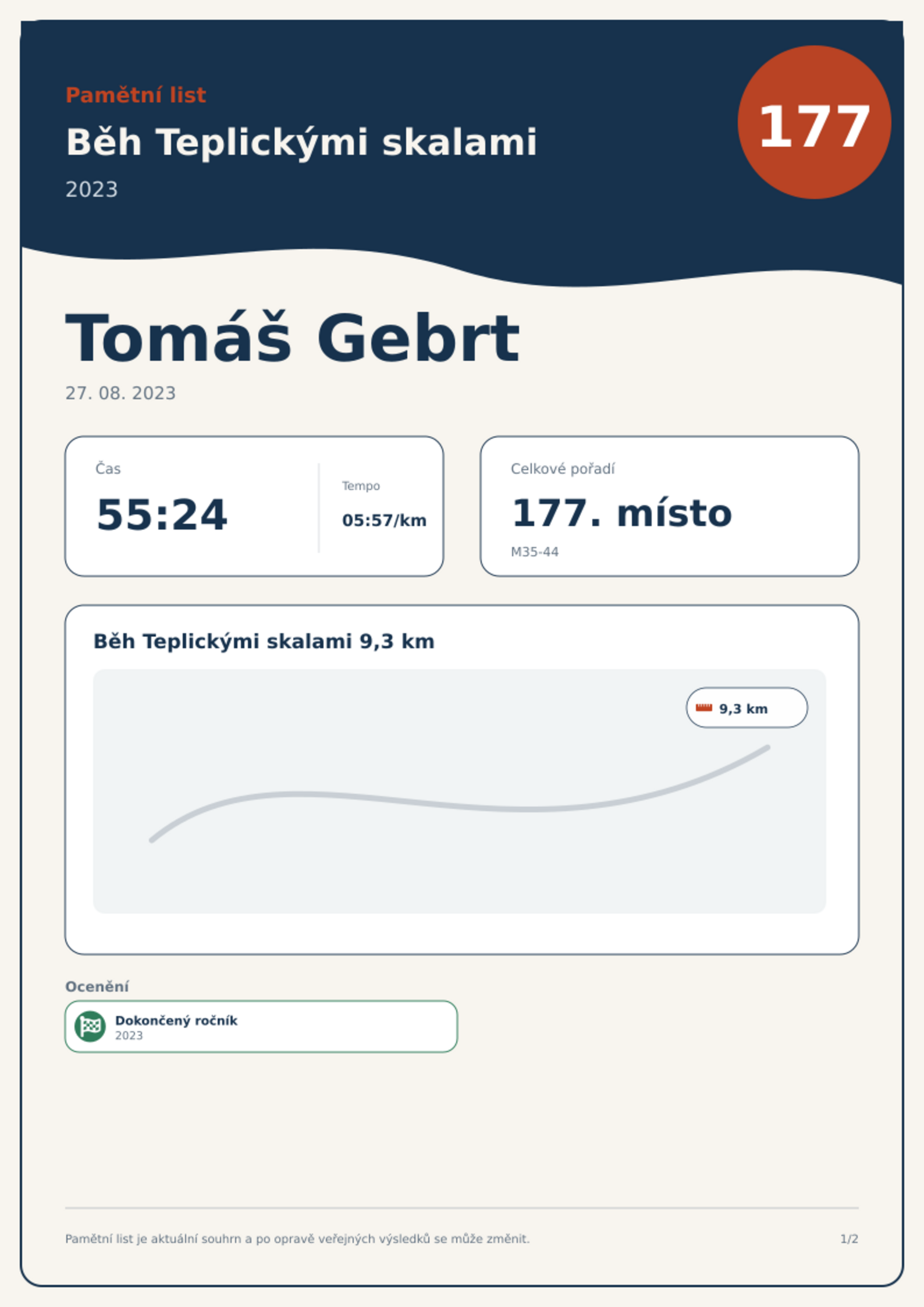Select the runner name Tomáš Gebrt

coord(292,338)
